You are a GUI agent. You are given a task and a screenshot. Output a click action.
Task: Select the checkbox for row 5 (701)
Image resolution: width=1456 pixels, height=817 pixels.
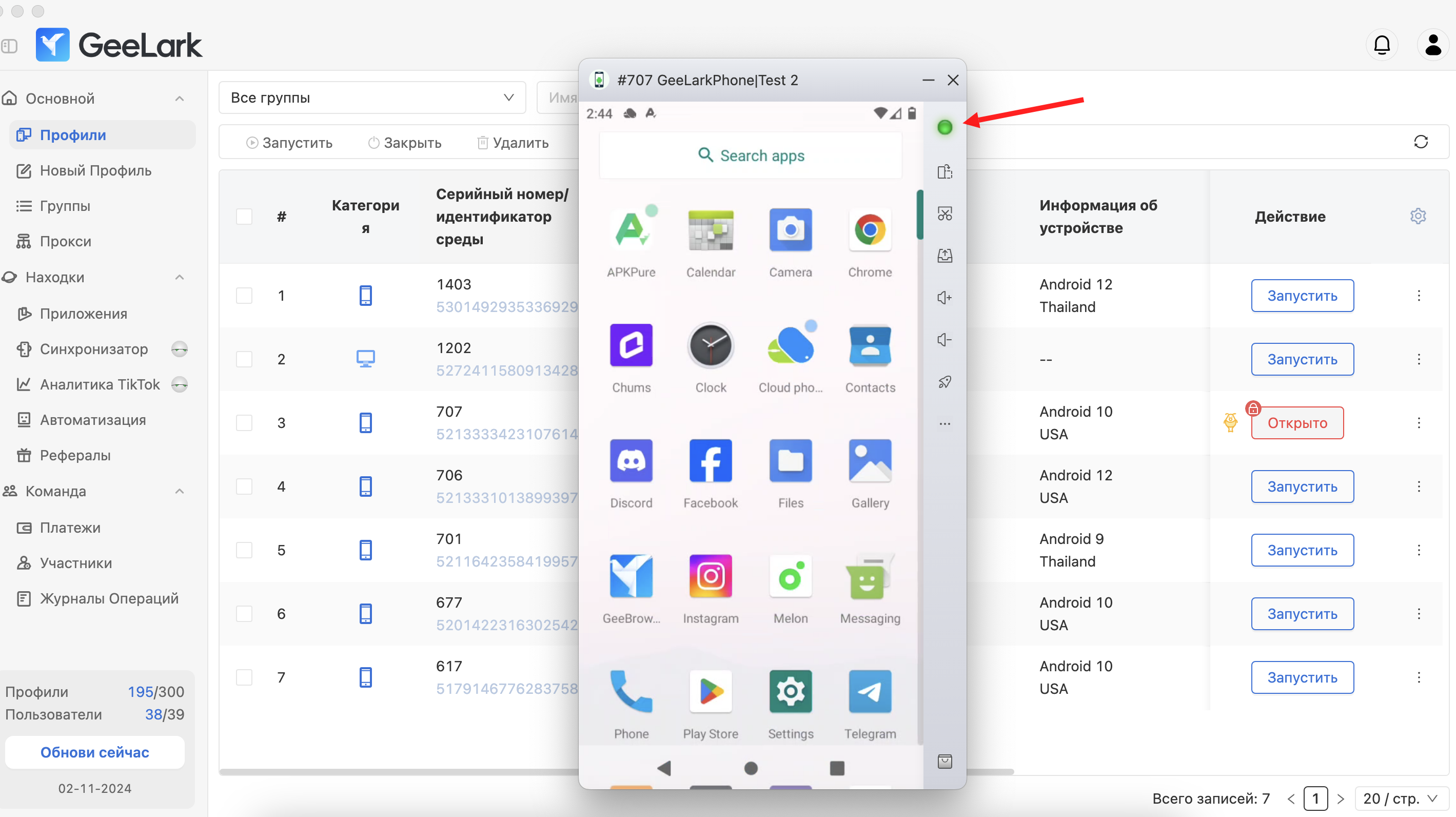pos(244,550)
